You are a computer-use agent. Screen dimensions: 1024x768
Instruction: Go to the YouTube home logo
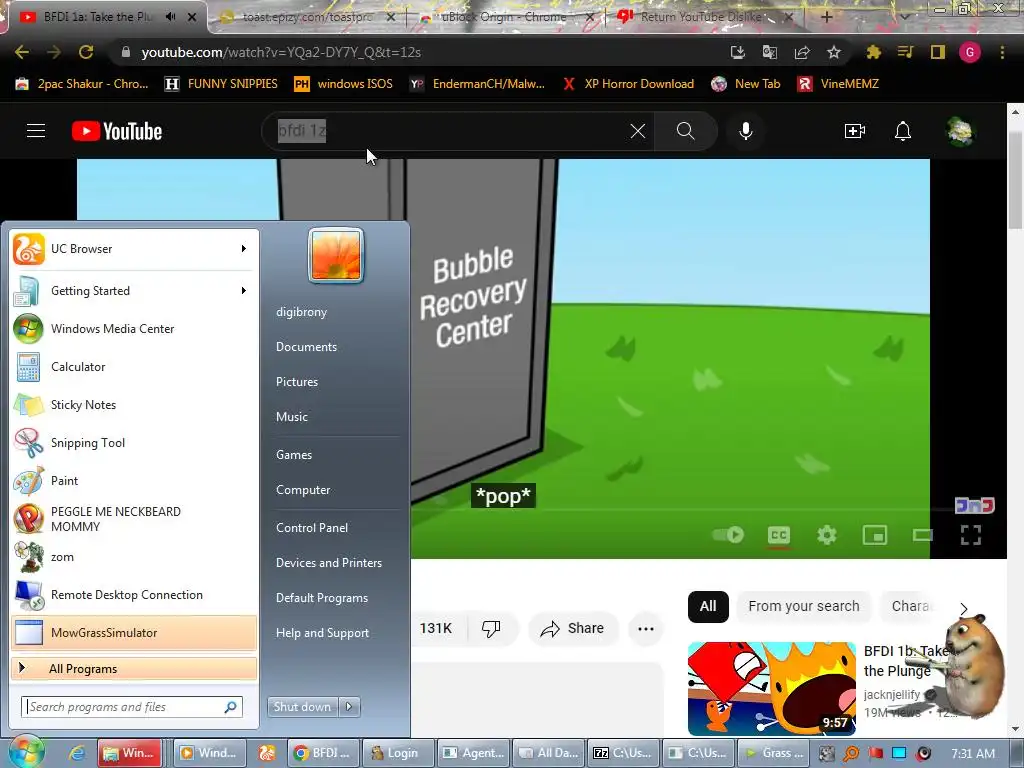117,131
